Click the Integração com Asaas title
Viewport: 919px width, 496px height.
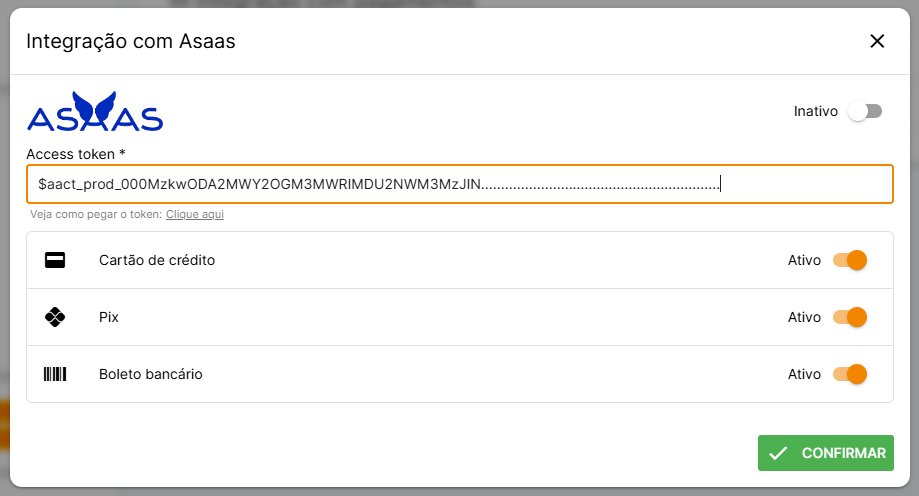[x=131, y=41]
